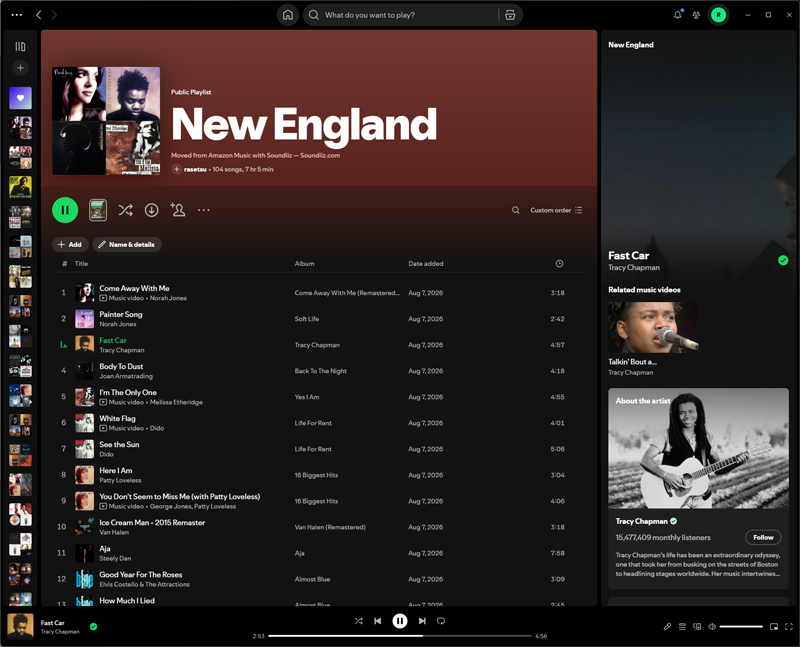Skip to the next track

[x=422, y=621]
